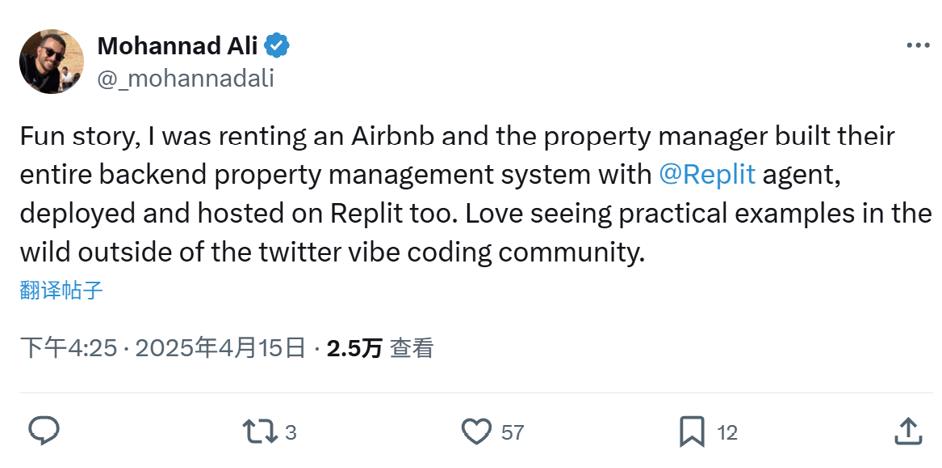Click the blue verified badge
Image resolution: width=942 pixels, height=468 pixels.
tap(278, 45)
